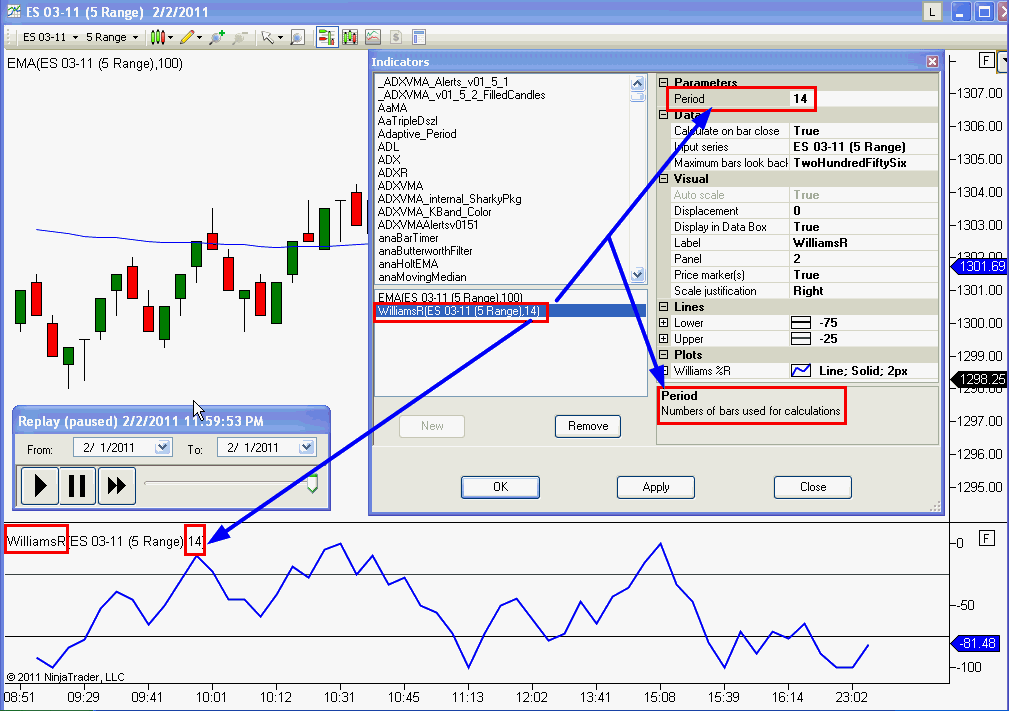The width and height of the screenshot is (1009, 711).
Task: Click the zoom out magnifier icon
Action: click(240, 37)
